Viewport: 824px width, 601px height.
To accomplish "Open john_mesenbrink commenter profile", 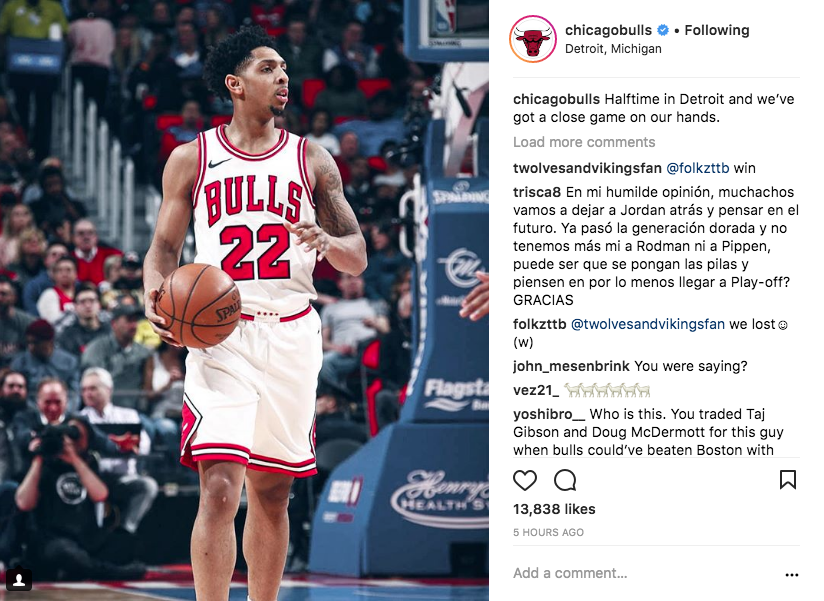I will click(571, 366).
